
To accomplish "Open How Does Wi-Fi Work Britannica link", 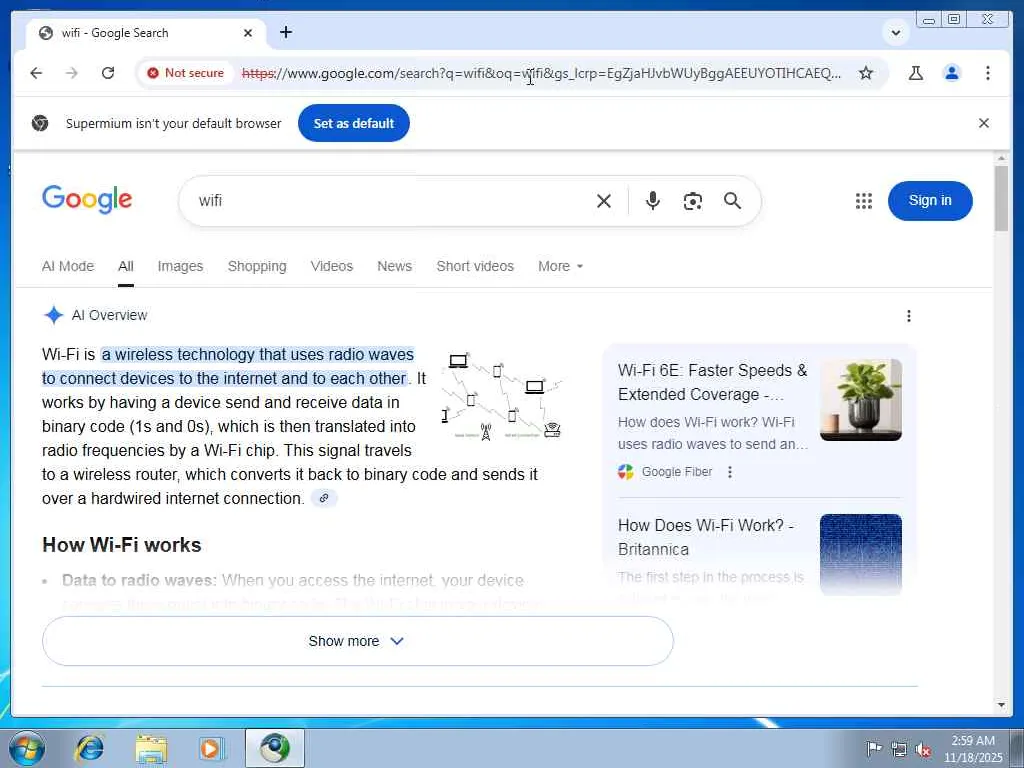I will coord(706,537).
